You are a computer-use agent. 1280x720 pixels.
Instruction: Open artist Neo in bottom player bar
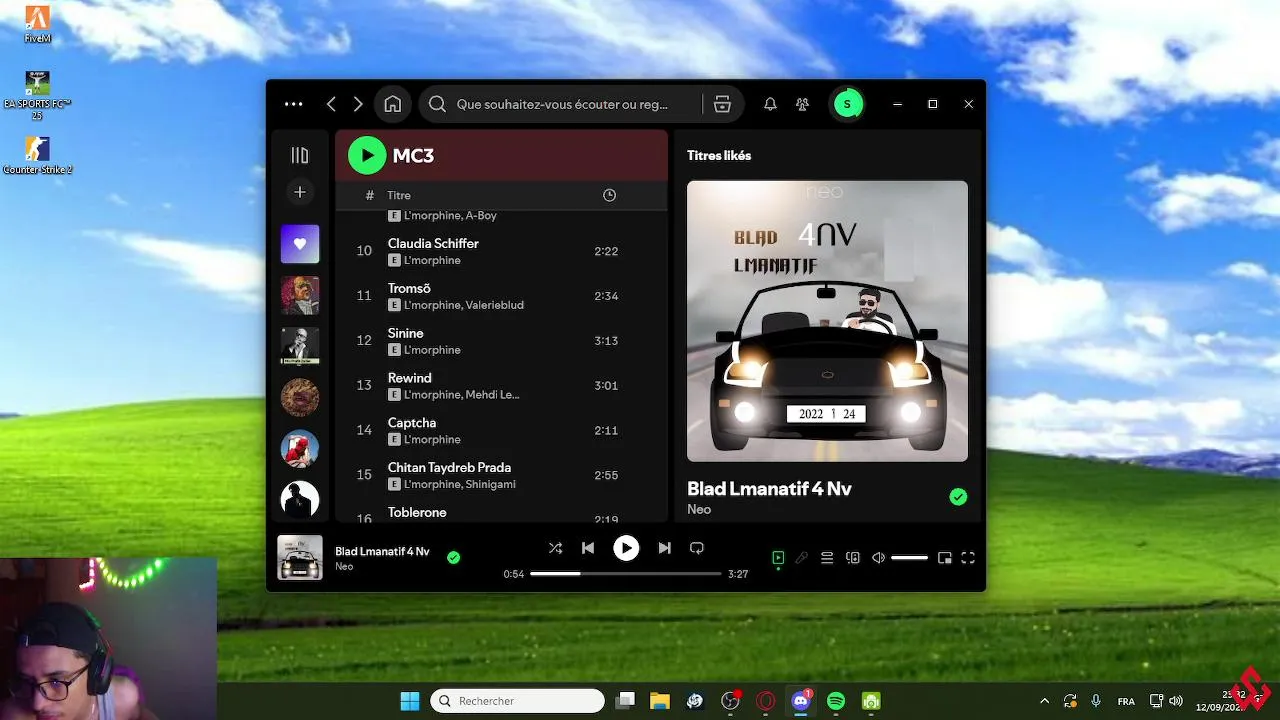pos(344,566)
